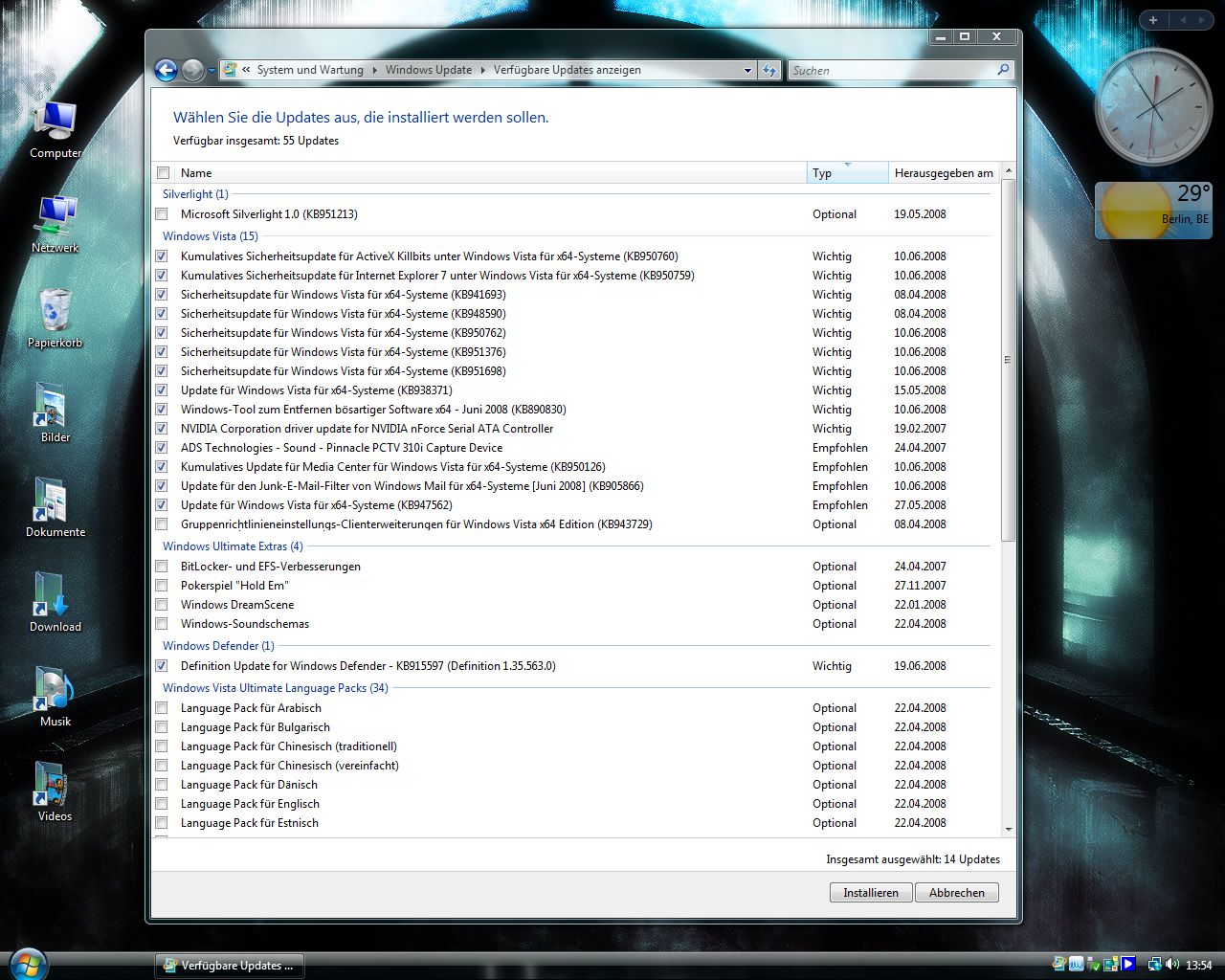The image size is (1225, 980).
Task: Select the Verfügbare Updates taskbar button
Action: point(230,965)
